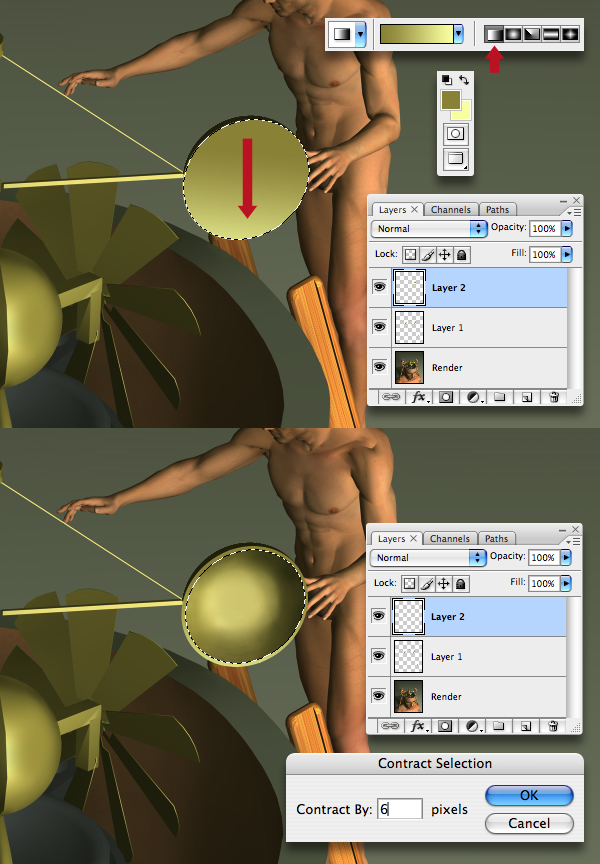Open layer style fx menu in upper panel
Image resolution: width=600 pixels, height=864 pixels.
coord(419,397)
